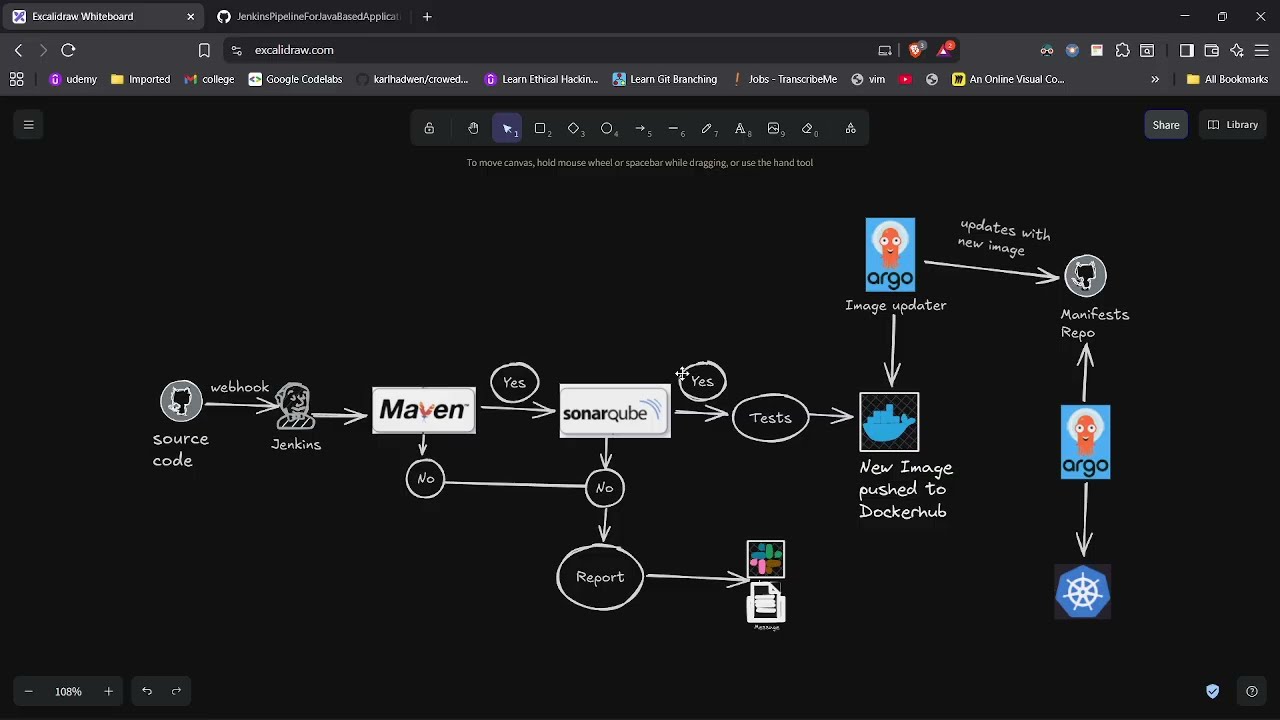Select the 'Image updater' text
The height and width of the screenshot is (720, 1280).
tap(896, 305)
